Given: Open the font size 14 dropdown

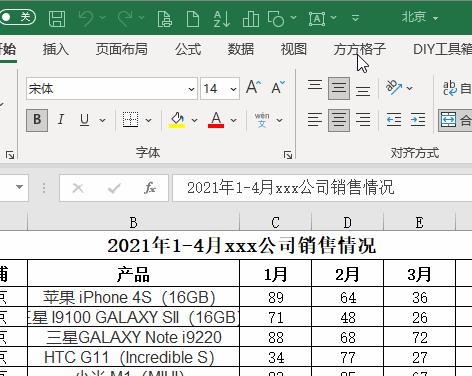Looking at the screenshot, I should pos(233,89).
